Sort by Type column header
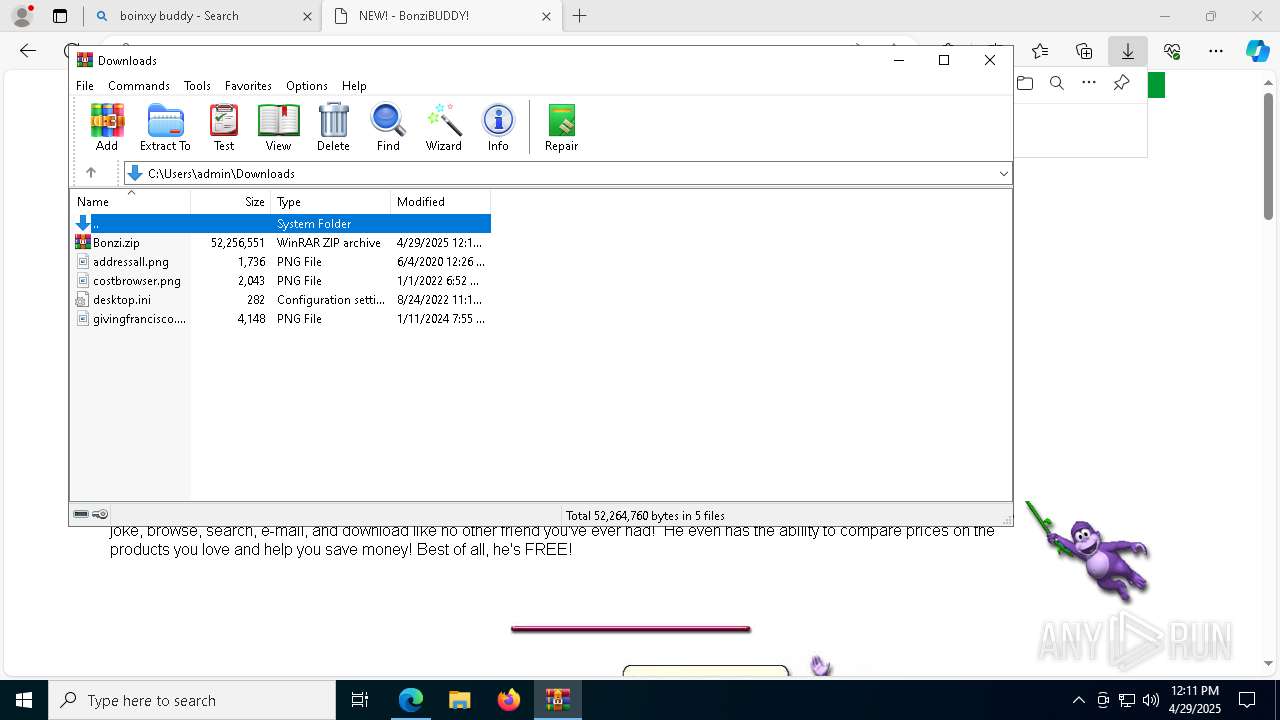The height and width of the screenshot is (720, 1280). click(331, 201)
